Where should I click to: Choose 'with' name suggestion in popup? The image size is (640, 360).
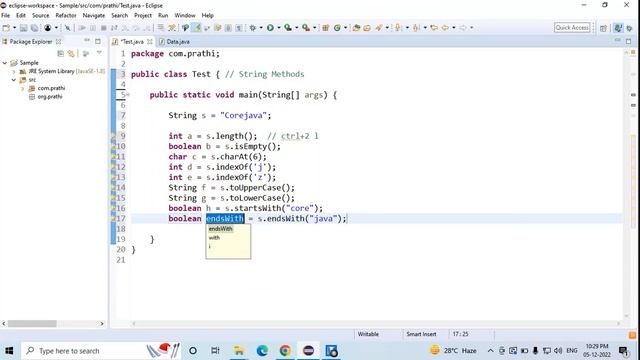pos(214,238)
